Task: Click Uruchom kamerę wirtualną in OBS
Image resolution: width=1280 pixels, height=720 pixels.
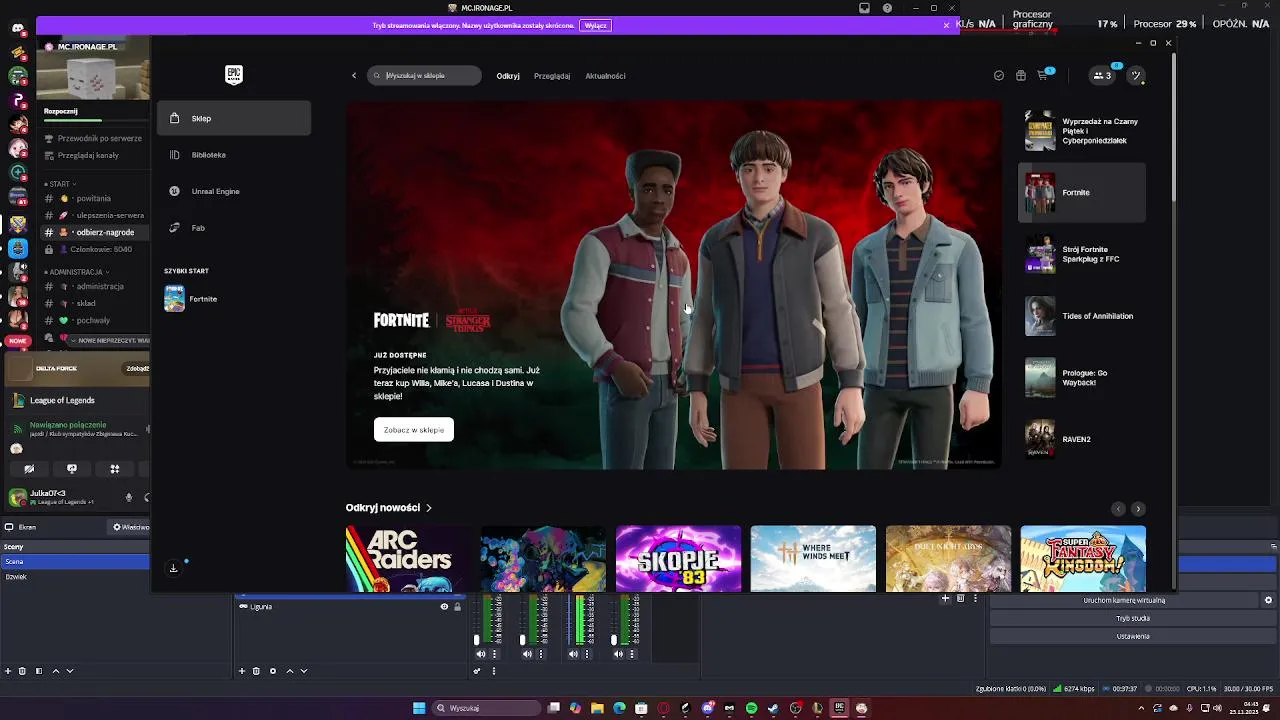Action: (x=1124, y=601)
